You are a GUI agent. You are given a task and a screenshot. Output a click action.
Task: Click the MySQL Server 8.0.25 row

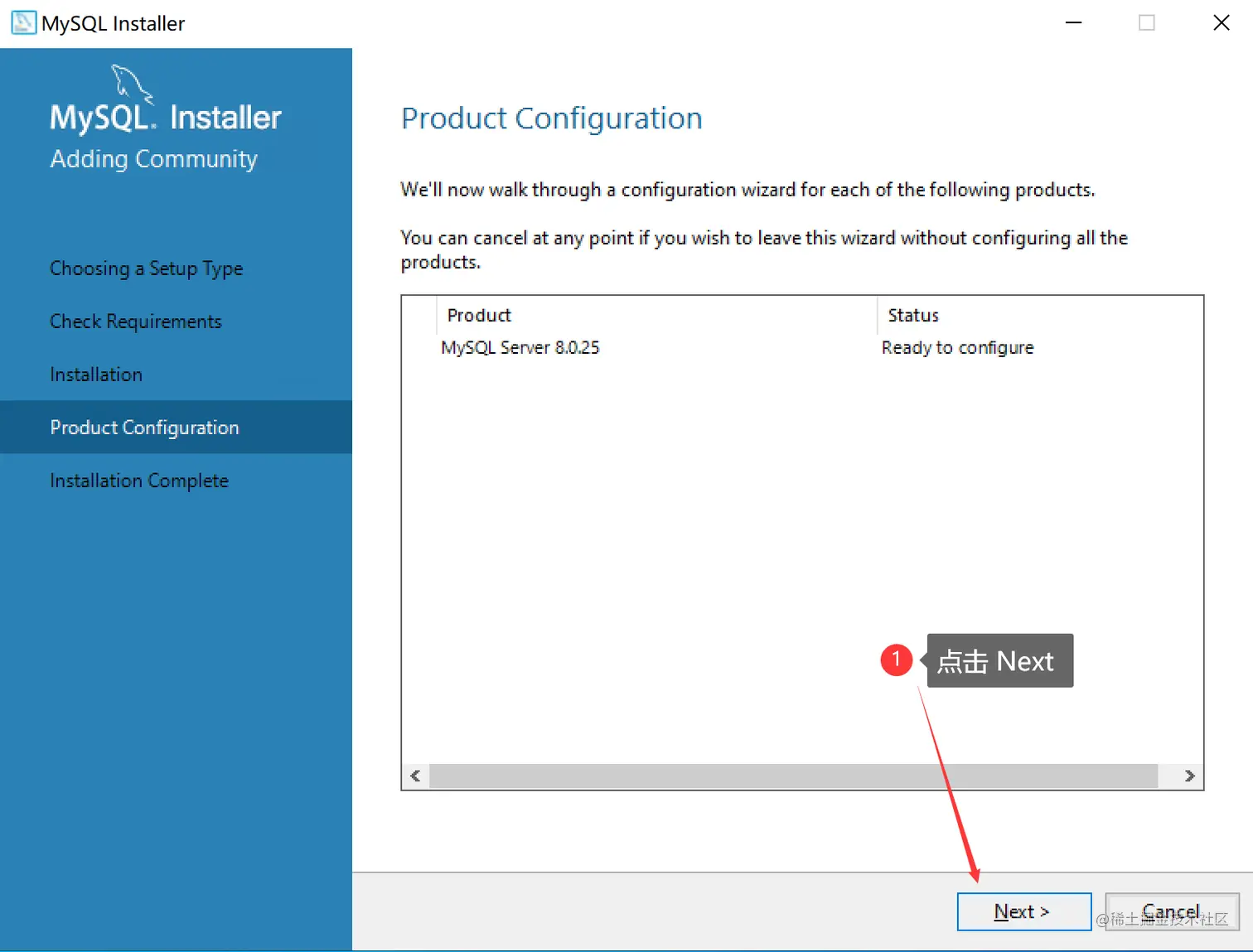click(x=802, y=347)
